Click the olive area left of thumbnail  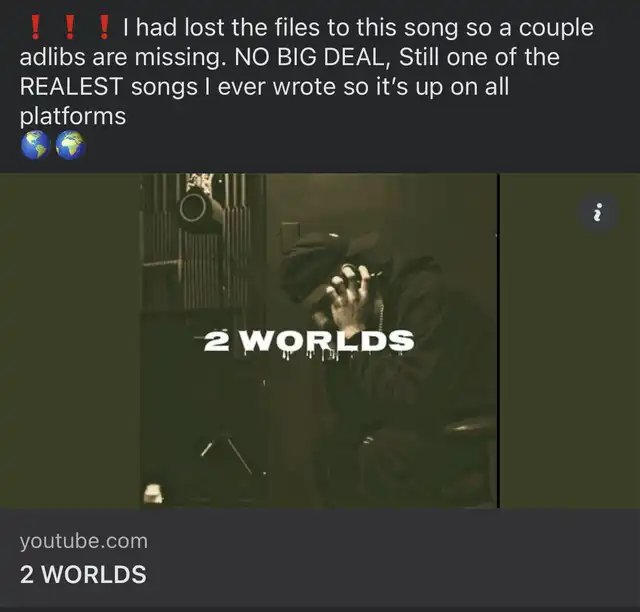(x=70, y=341)
